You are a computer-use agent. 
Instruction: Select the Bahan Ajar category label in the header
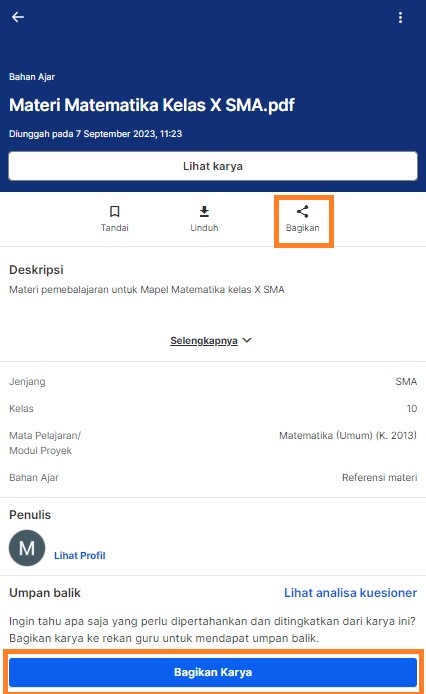point(32,77)
